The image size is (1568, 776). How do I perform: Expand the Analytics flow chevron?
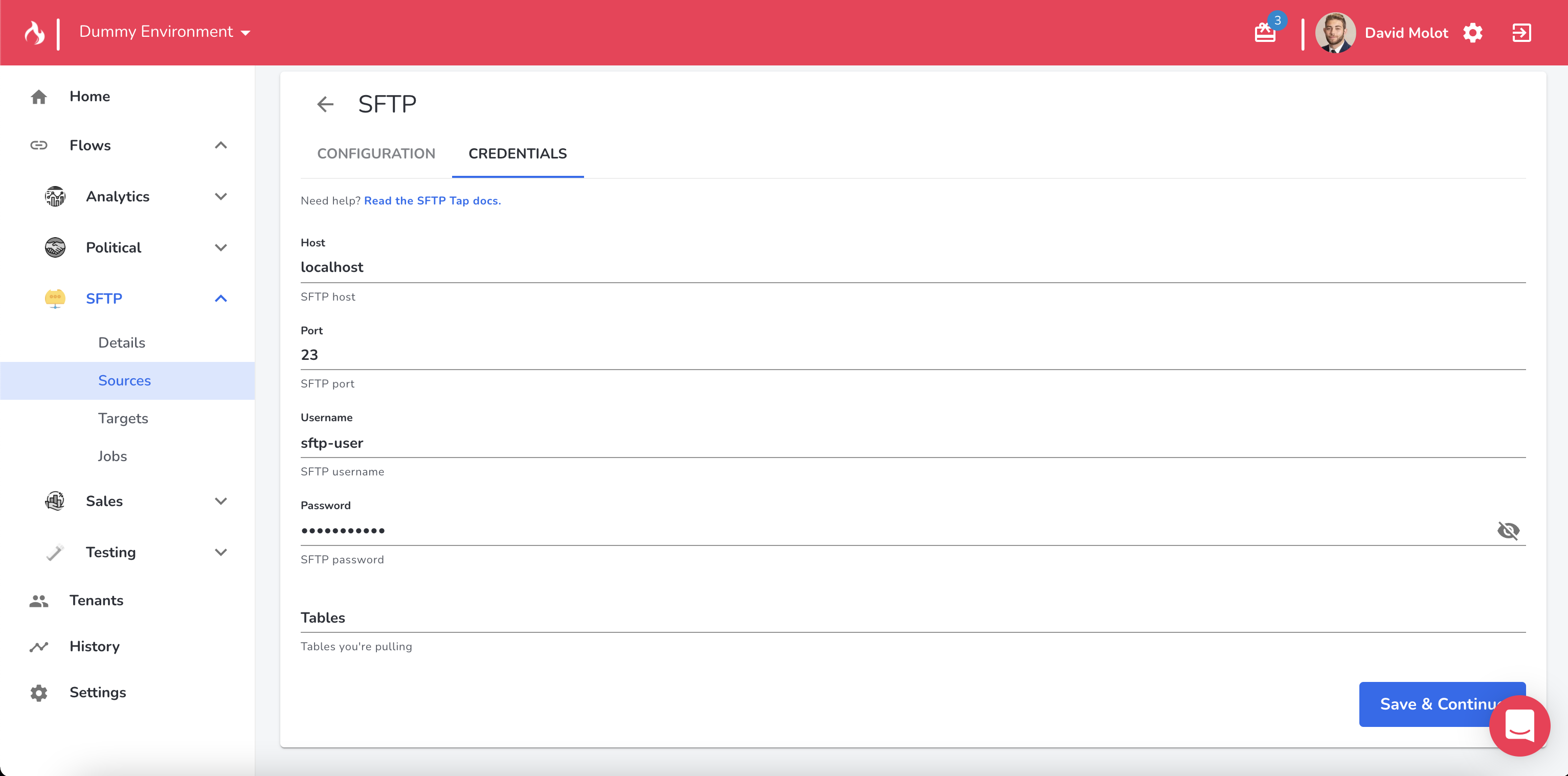[221, 197]
